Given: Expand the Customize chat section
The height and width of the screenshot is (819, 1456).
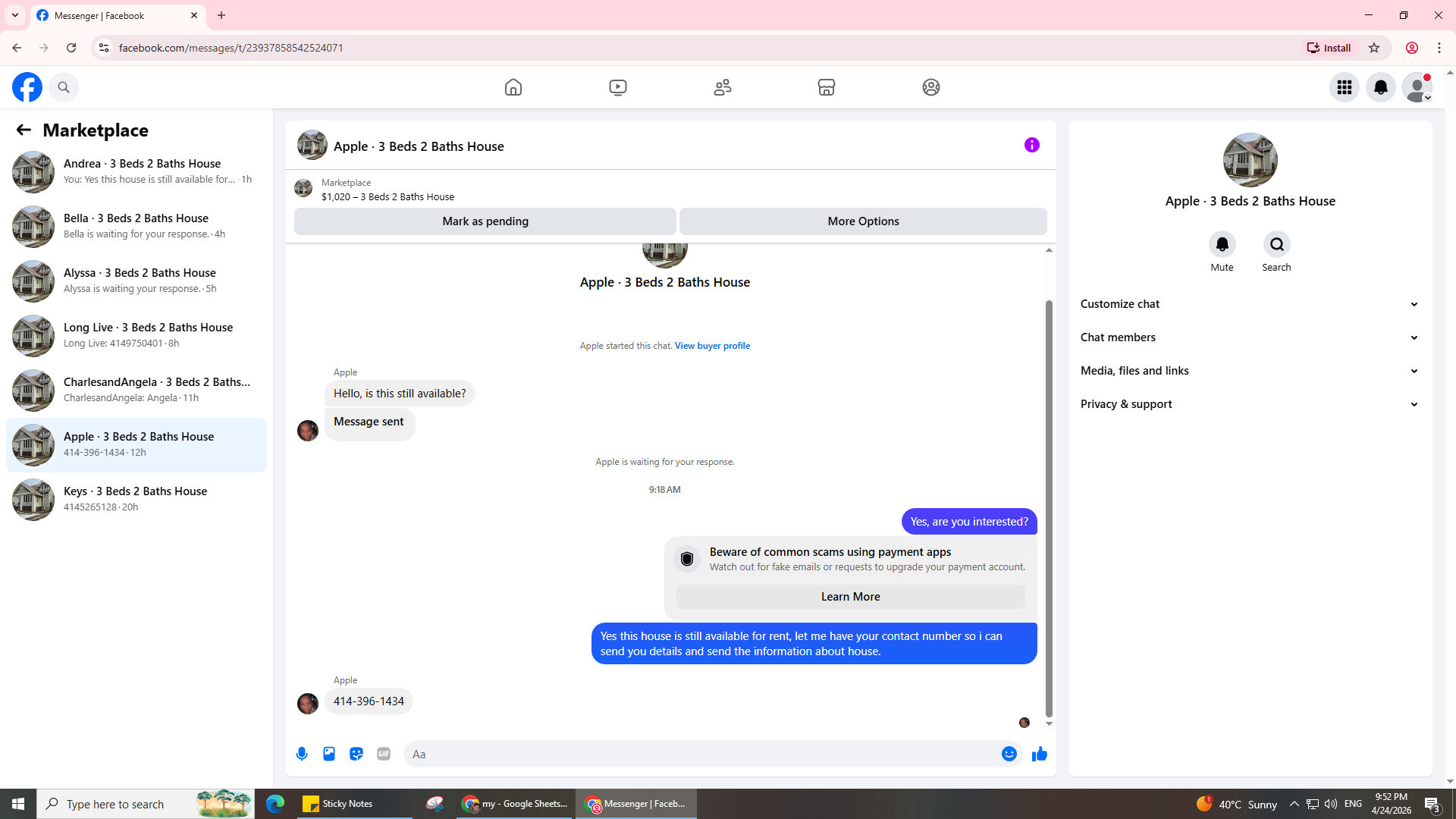Looking at the screenshot, I should 1250,304.
